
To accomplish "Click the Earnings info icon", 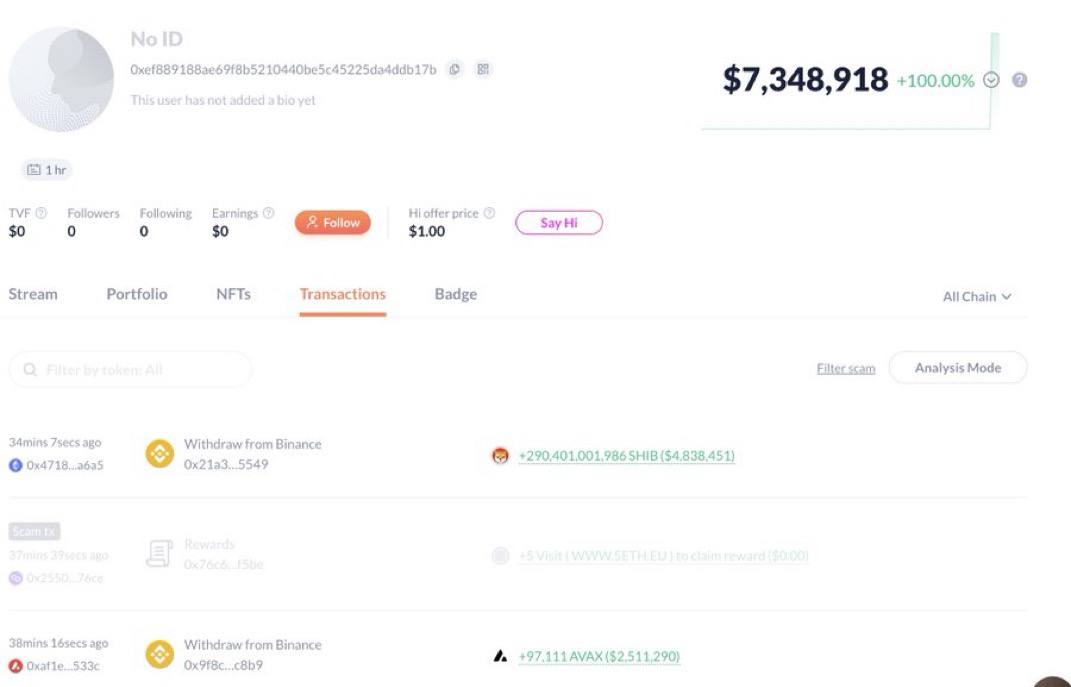I will point(268,213).
